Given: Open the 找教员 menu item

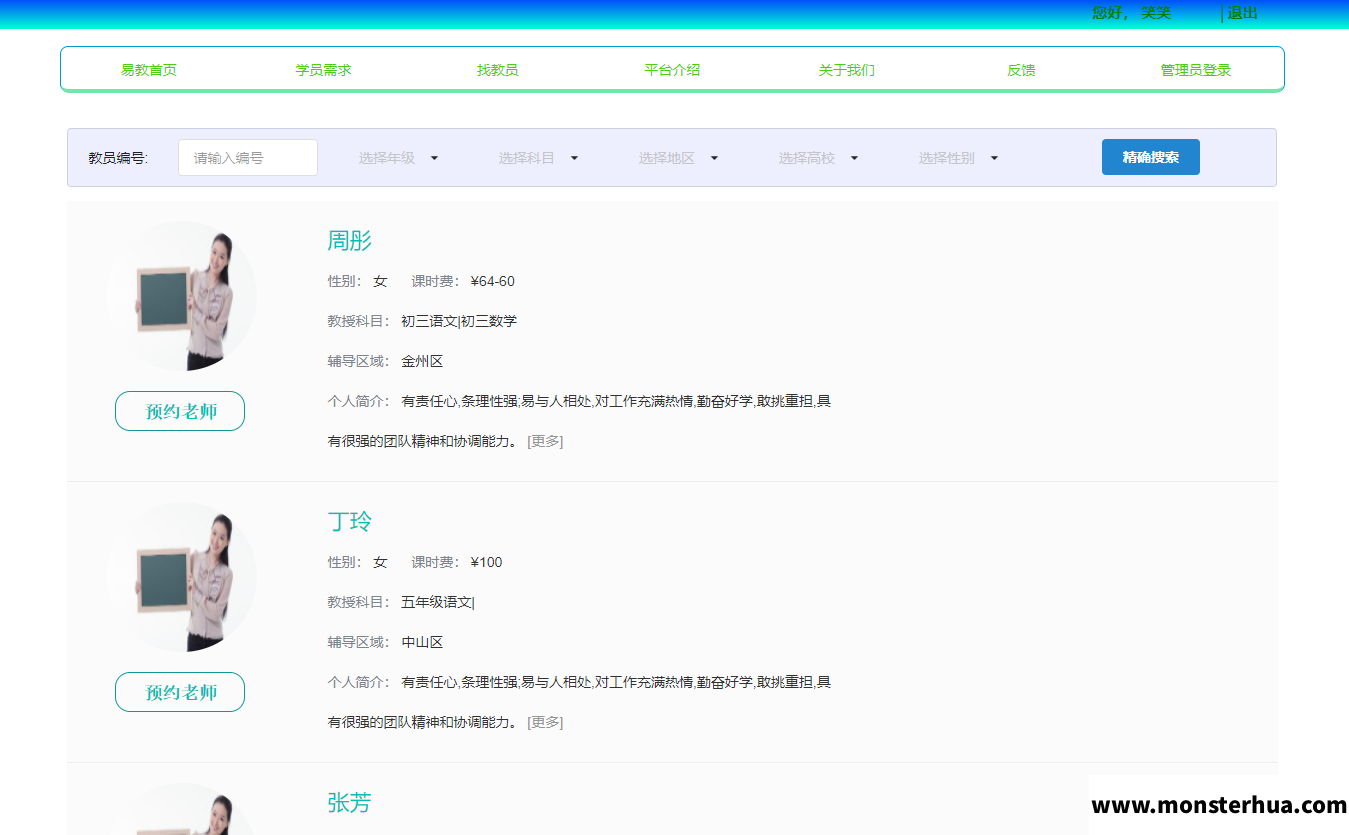Looking at the screenshot, I should click(x=497, y=70).
